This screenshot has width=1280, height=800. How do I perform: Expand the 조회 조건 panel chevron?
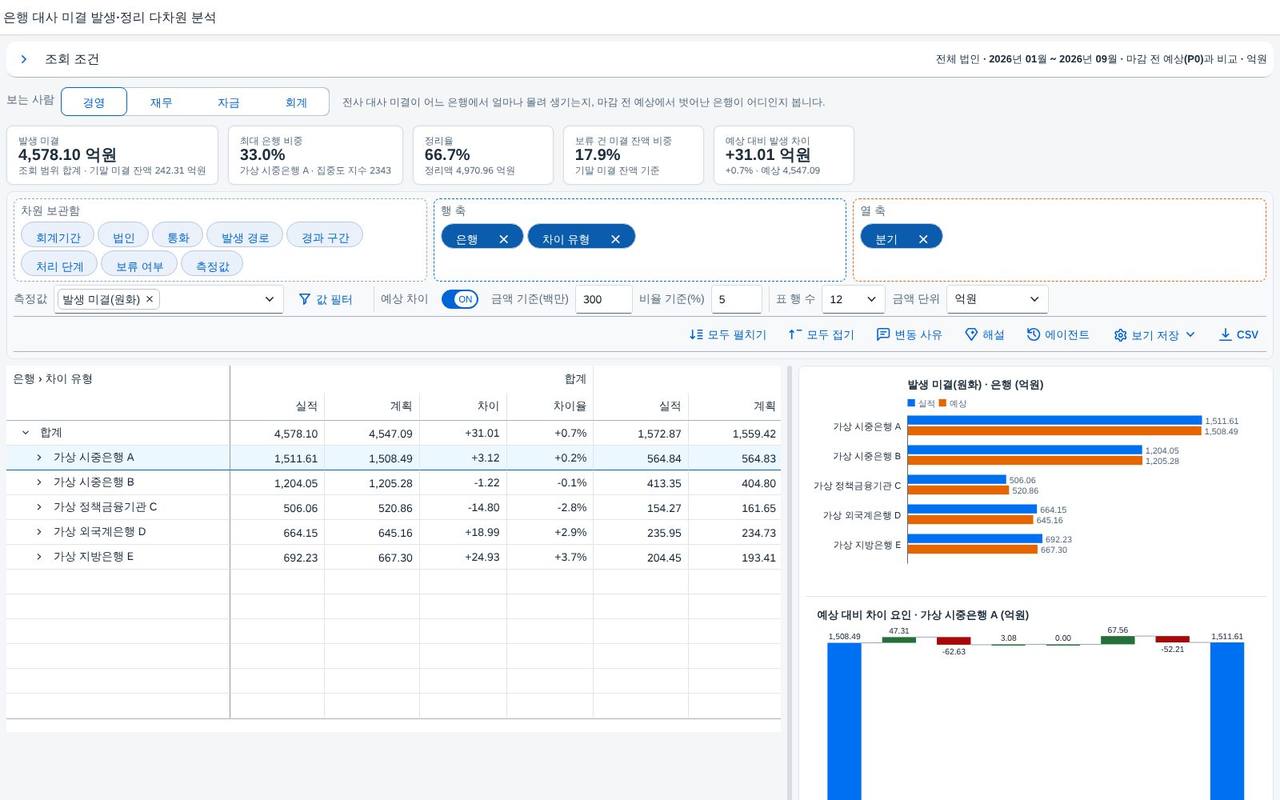click(24, 59)
